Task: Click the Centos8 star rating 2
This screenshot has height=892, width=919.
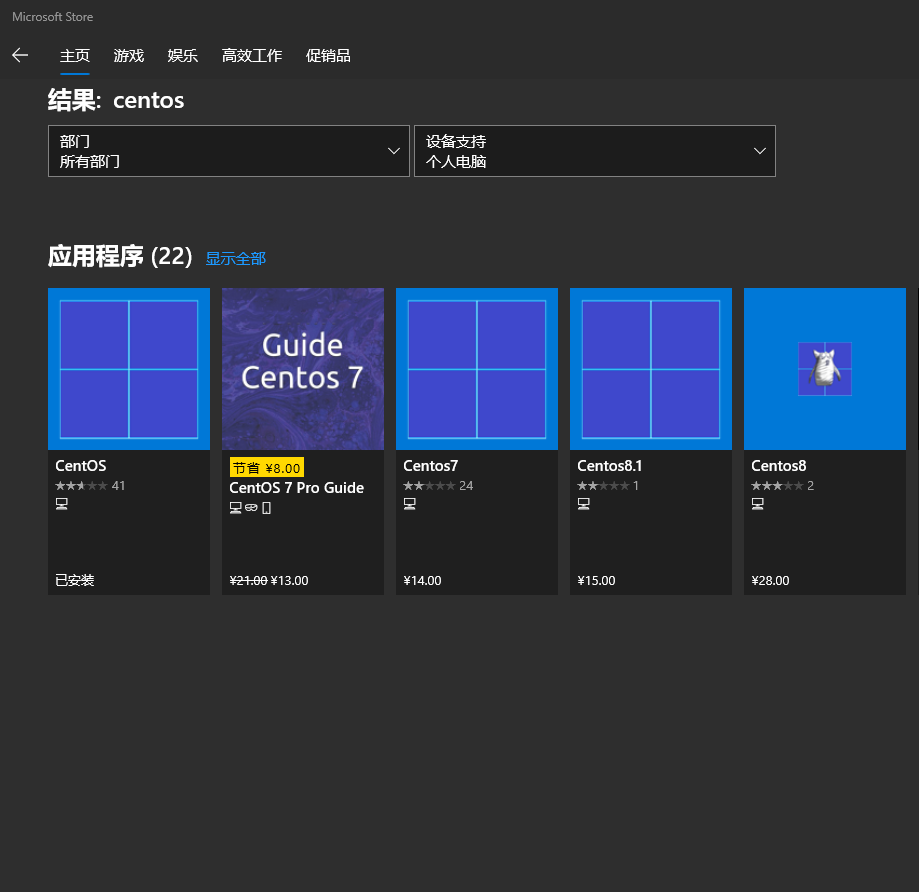Action: tap(782, 486)
